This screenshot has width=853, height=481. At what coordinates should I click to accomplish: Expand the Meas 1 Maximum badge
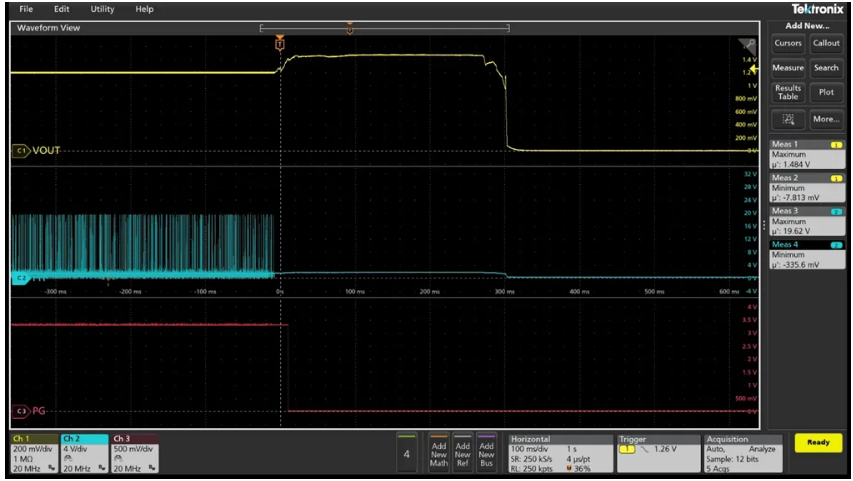pos(807,155)
